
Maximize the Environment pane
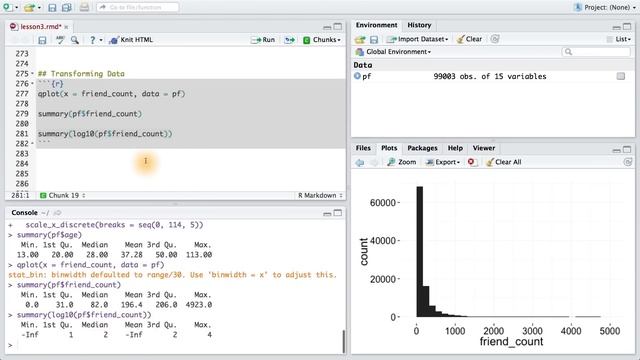pyautogui.click(x=627, y=27)
